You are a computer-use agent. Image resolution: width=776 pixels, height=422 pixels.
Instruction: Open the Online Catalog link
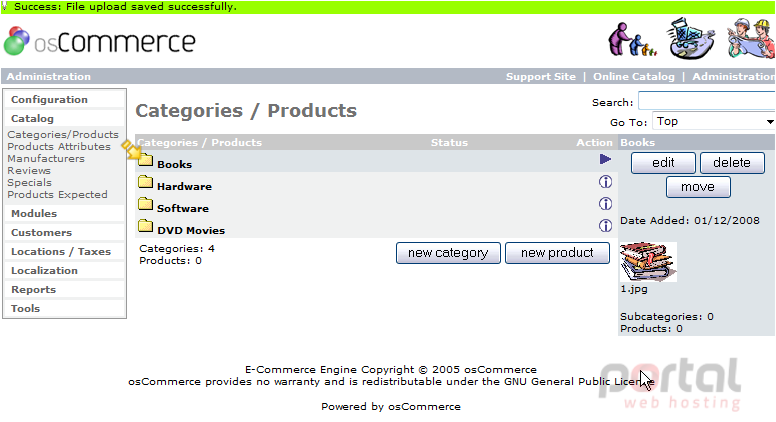[633, 77]
